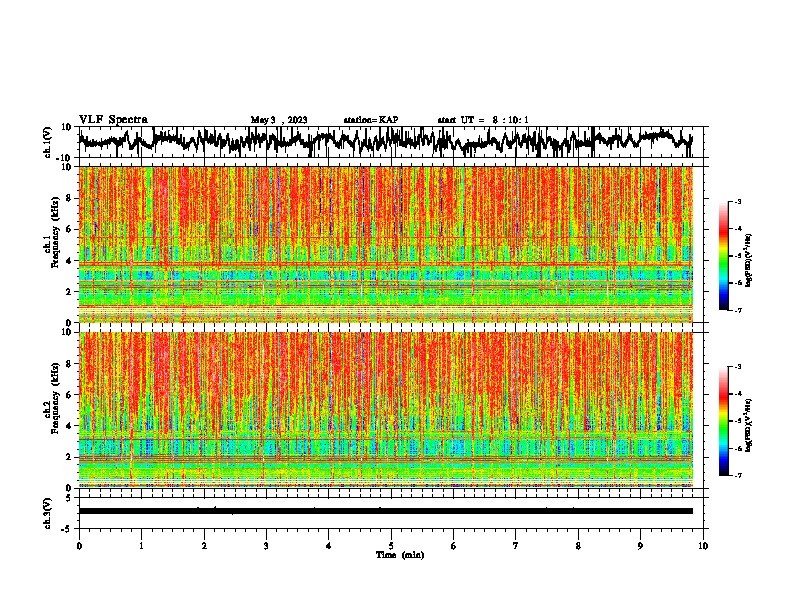
Task: Click time axis tick label "2"
Action: point(204,546)
